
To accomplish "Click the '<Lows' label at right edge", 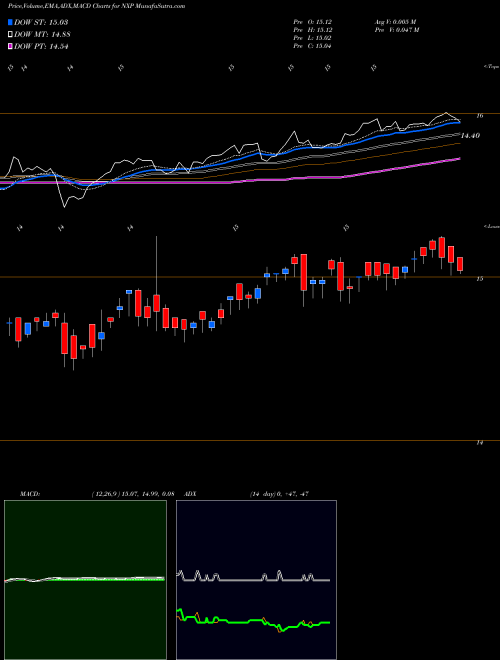I will coord(491,226).
